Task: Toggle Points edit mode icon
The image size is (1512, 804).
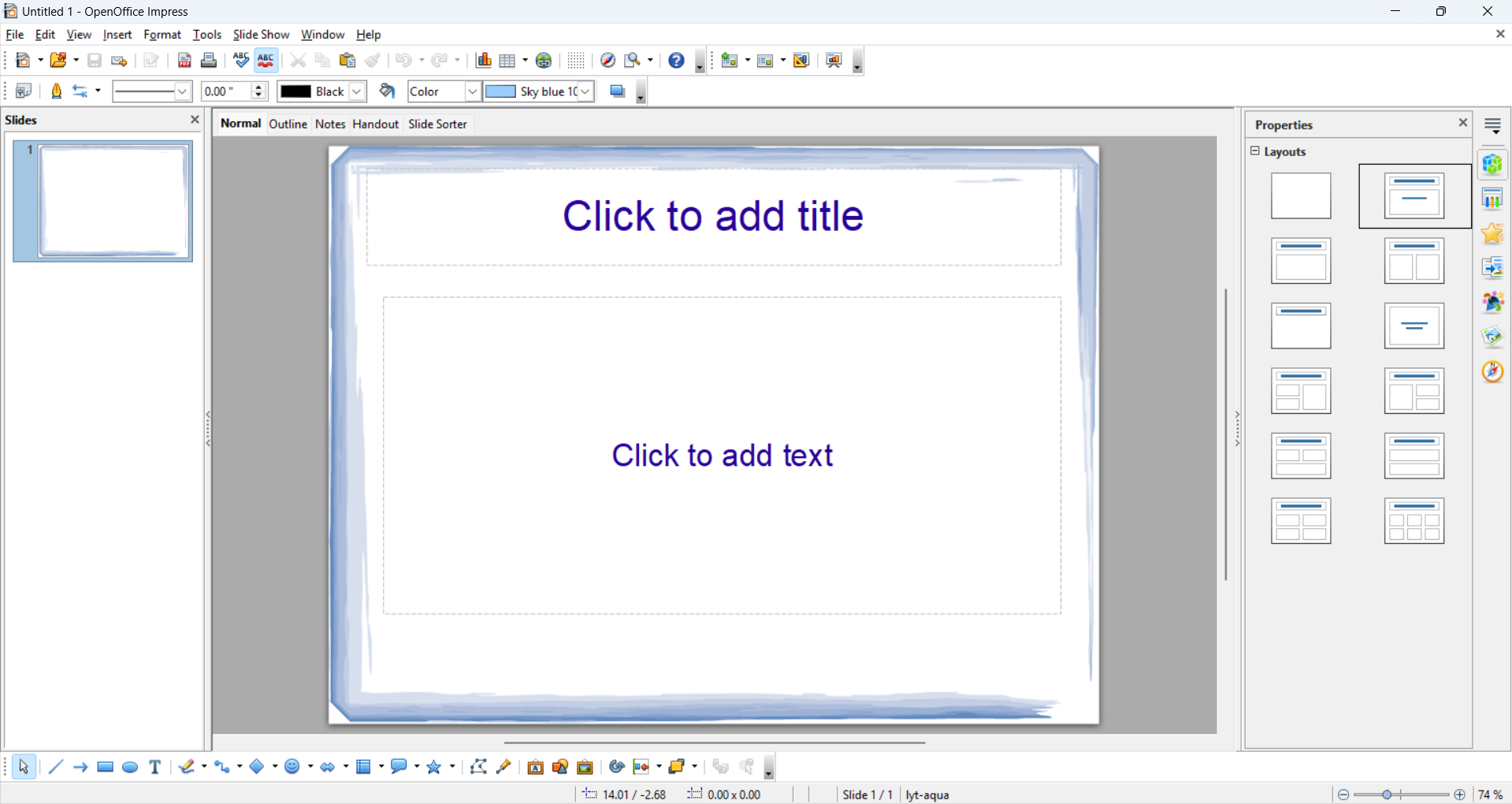Action: pos(478,767)
